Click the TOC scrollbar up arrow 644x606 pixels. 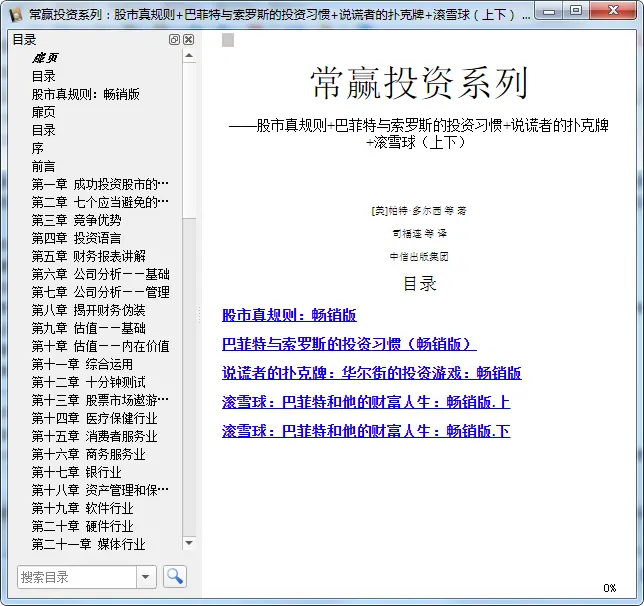[x=189, y=55]
